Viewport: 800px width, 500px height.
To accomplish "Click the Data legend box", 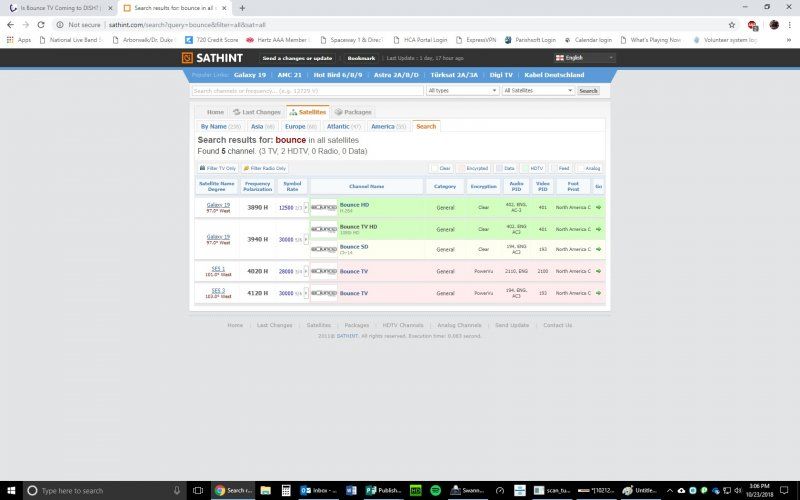I will click(x=505, y=168).
